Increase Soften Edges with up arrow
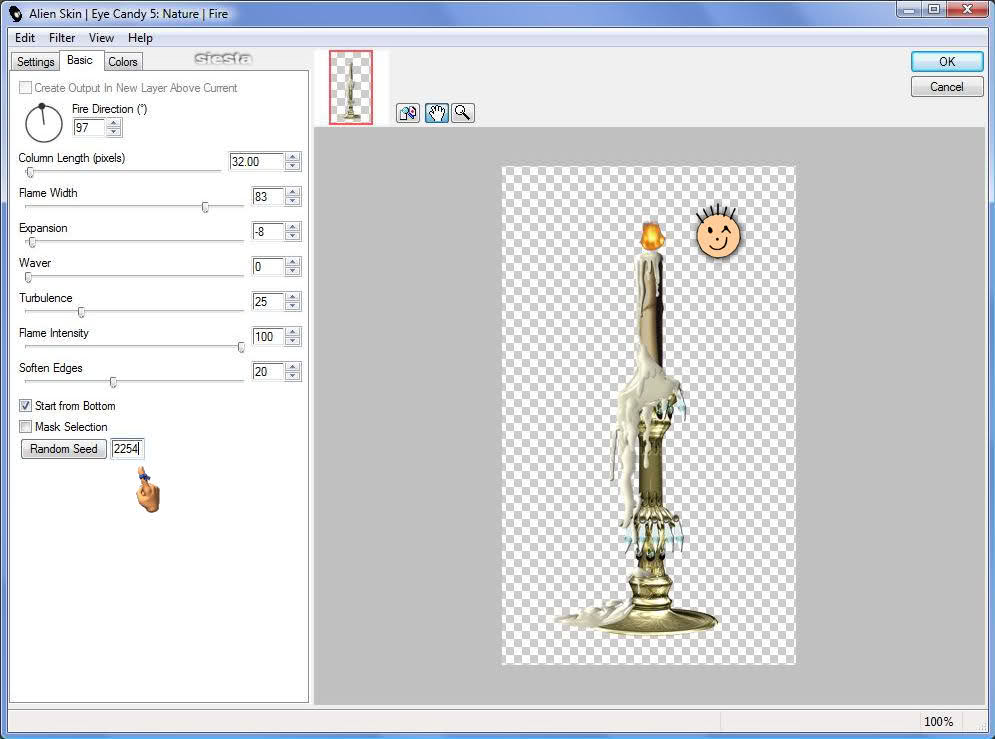 tap(292, 367)
